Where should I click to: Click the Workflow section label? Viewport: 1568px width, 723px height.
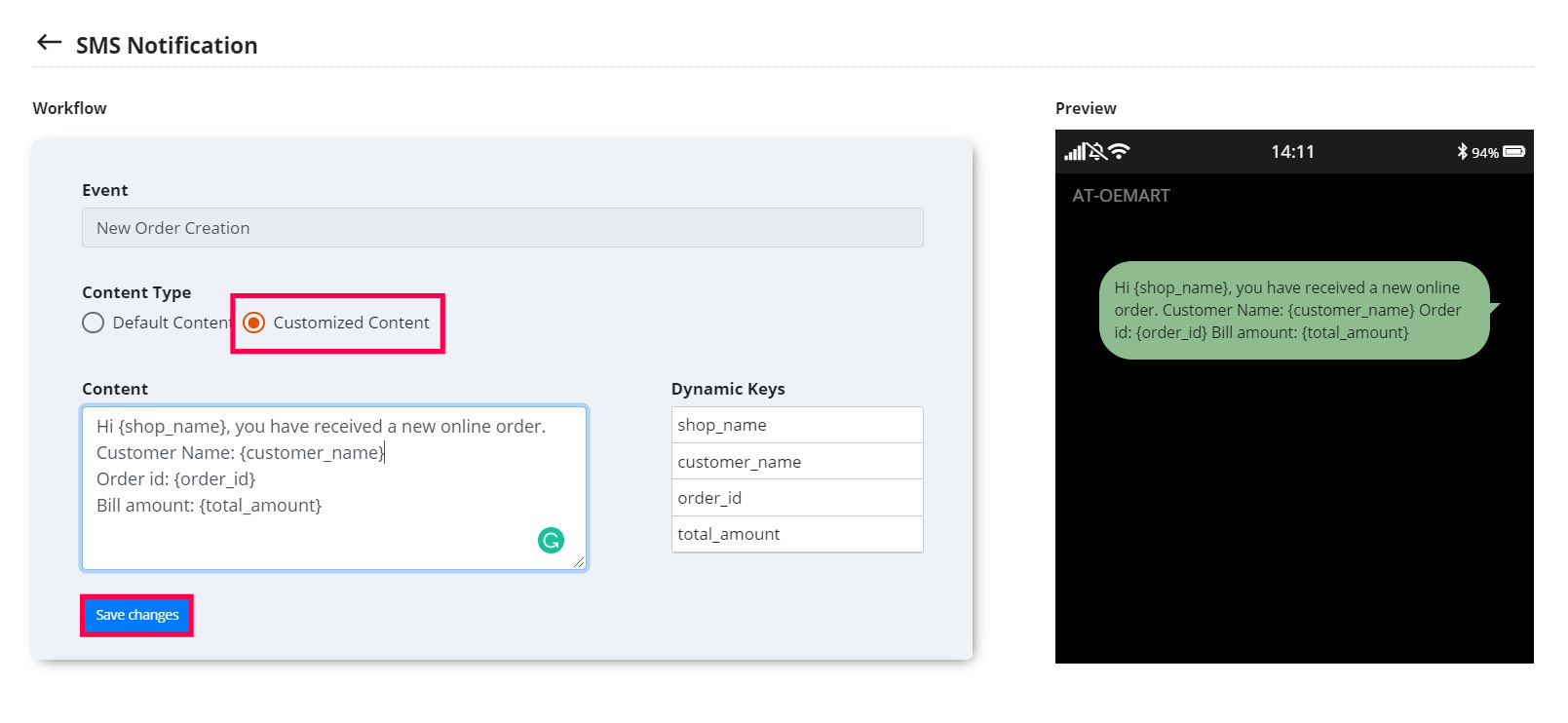coord(69,108)
